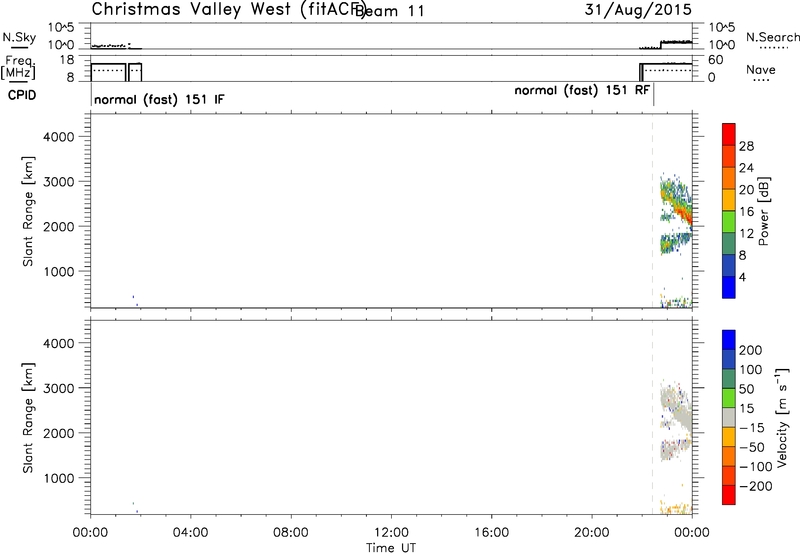The image size is (800, 554).
Task: Click the grey scatter cluster in velocity panel
Action: click(x=676, y=408)
